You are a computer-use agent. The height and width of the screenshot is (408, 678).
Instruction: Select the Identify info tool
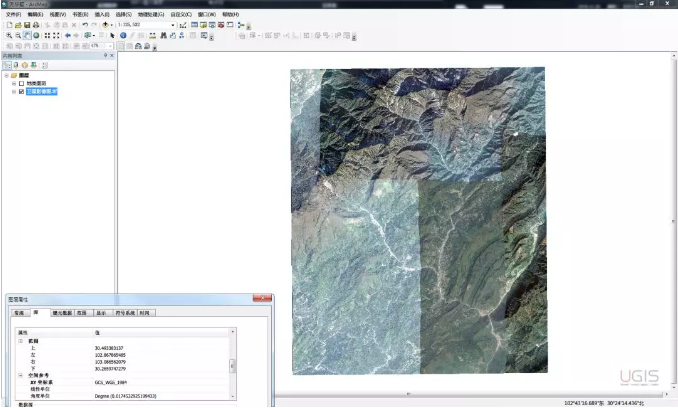[123, 35]
